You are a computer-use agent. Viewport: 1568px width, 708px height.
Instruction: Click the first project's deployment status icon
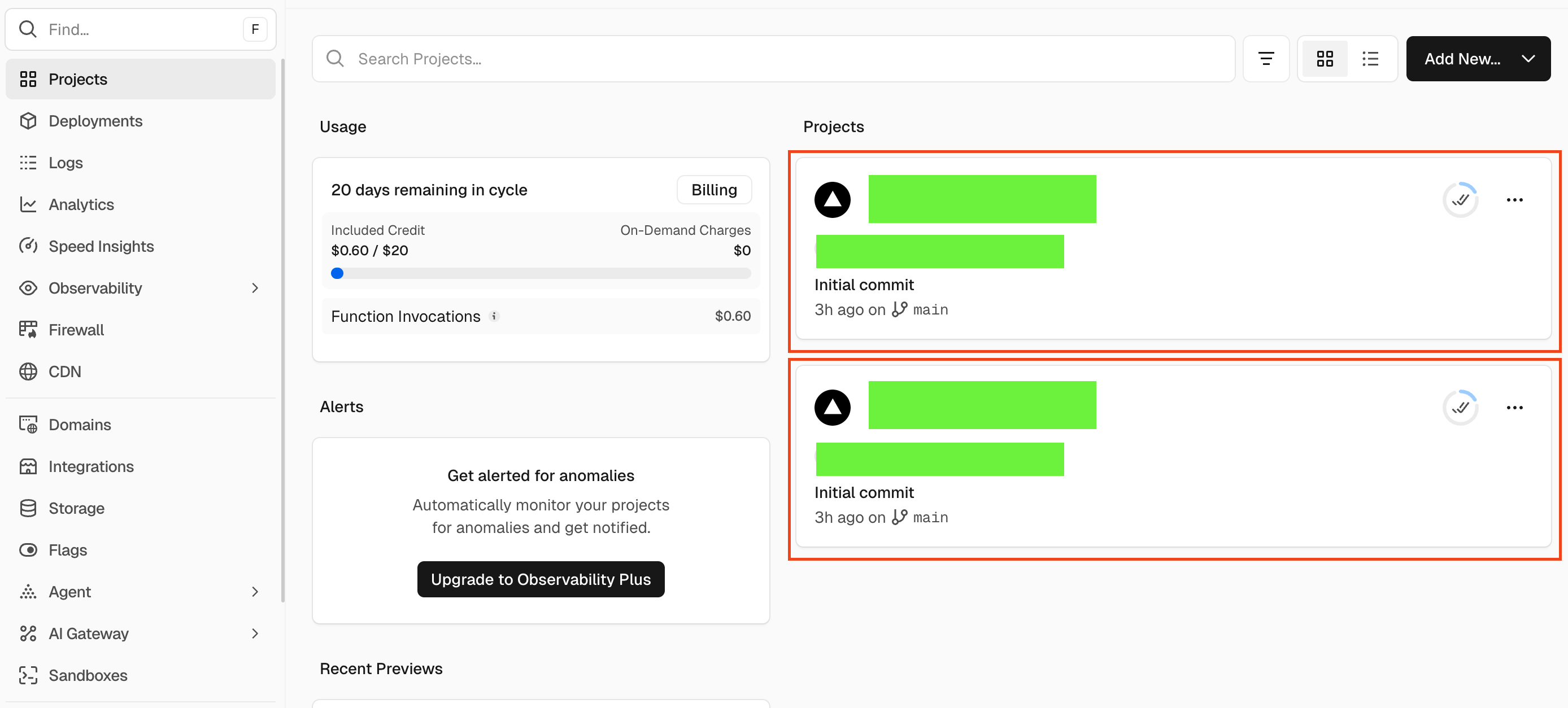pyautogui.click(x=1460, y=199)
